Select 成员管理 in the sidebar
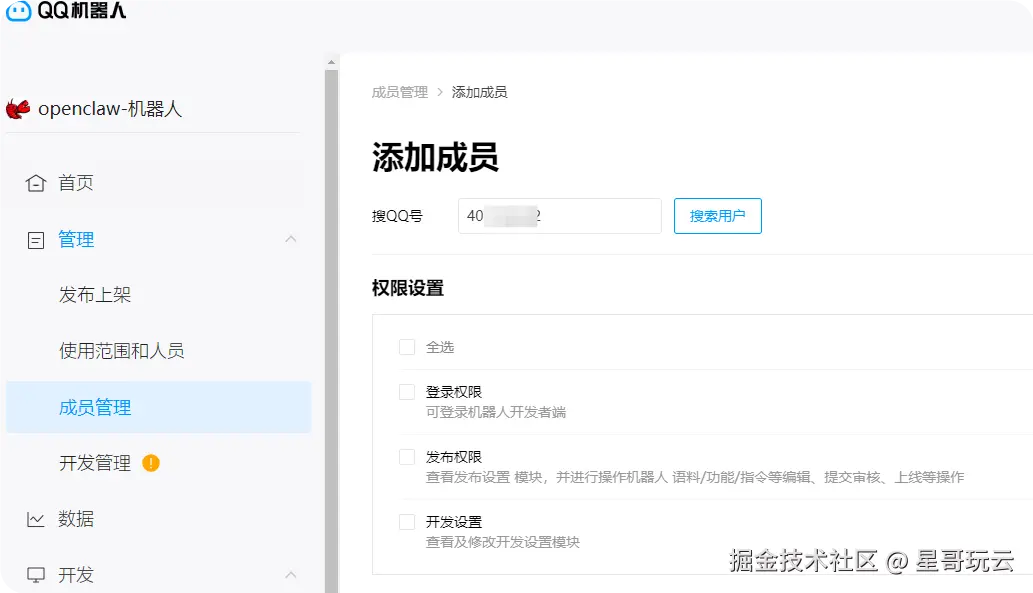The height and width of the screenshot is (593, 1033). click(x=159, y=407)
